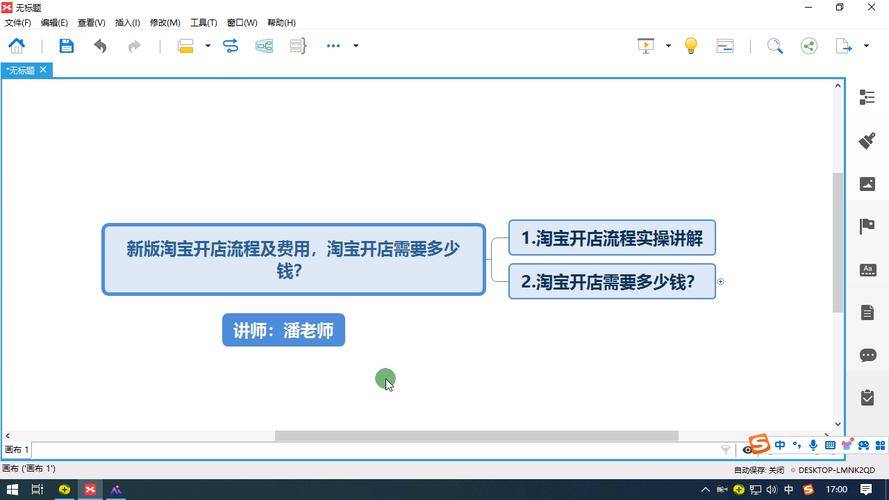Open the Format brush panel
Screen dimensions: 889x500
pos(867,141)
